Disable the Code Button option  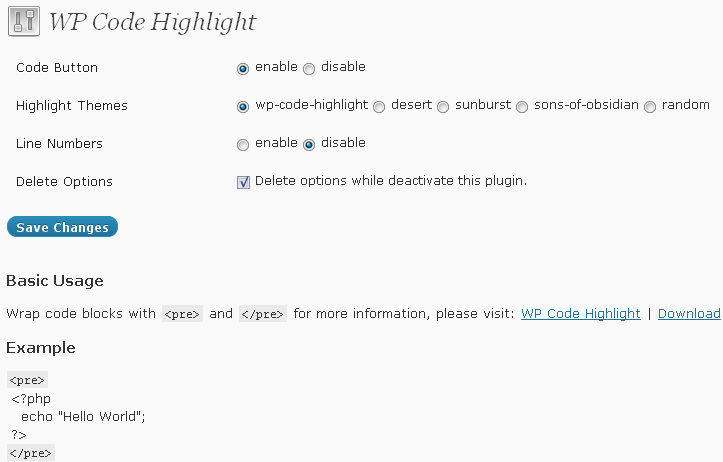pos(309,69)
